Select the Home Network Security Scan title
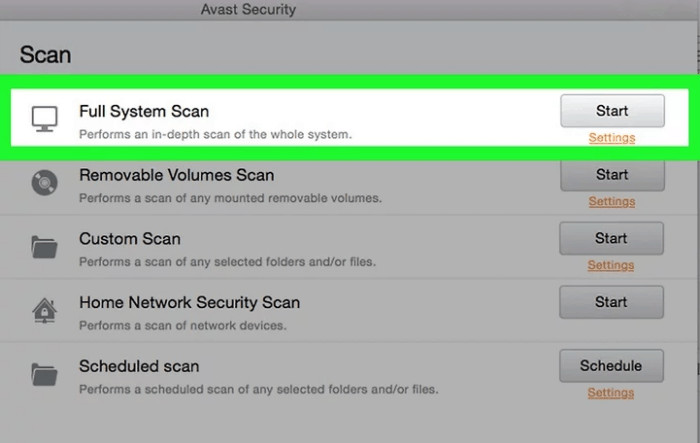Viewport: 700px width, 443px height. point(189,303)
